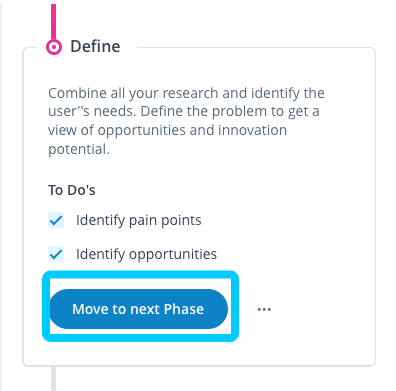Viewport: 396px width, 391px height.
Task: Uncheck the Identify opportunities checkbox
Action: (x=56, y=254)
